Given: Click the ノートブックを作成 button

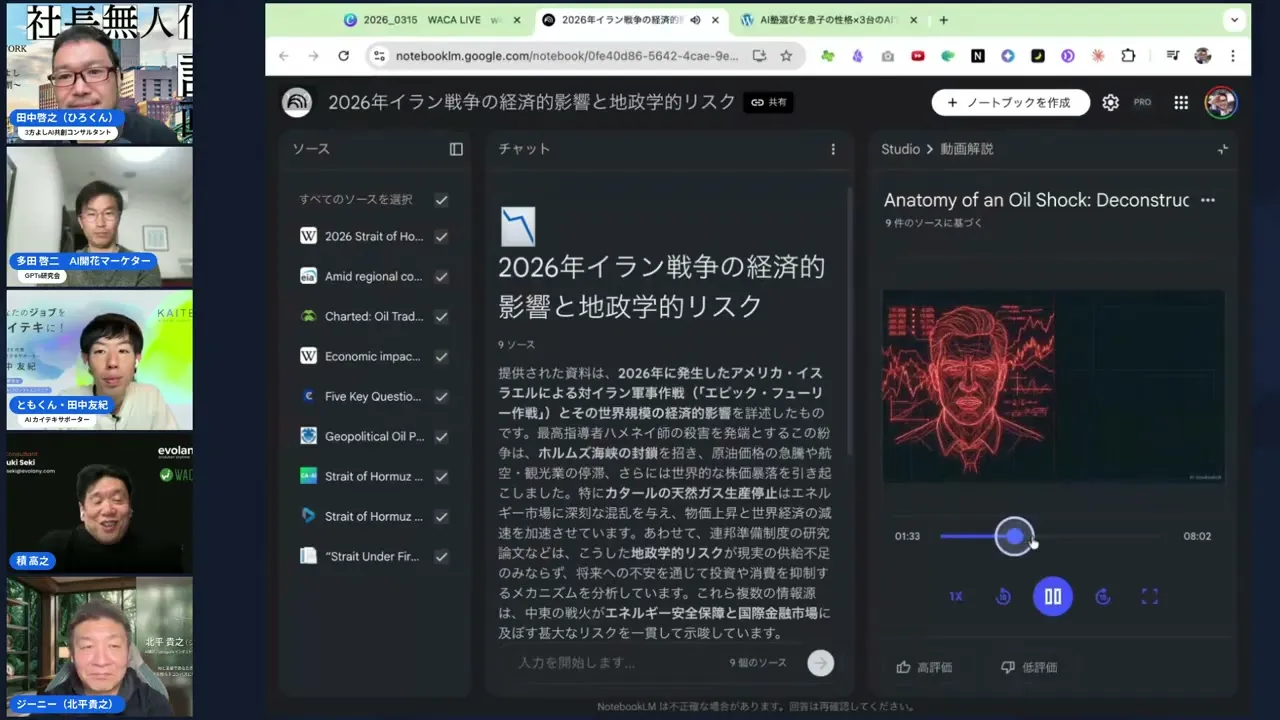Looking at the screenshot, I should (x=1010, y=102).
